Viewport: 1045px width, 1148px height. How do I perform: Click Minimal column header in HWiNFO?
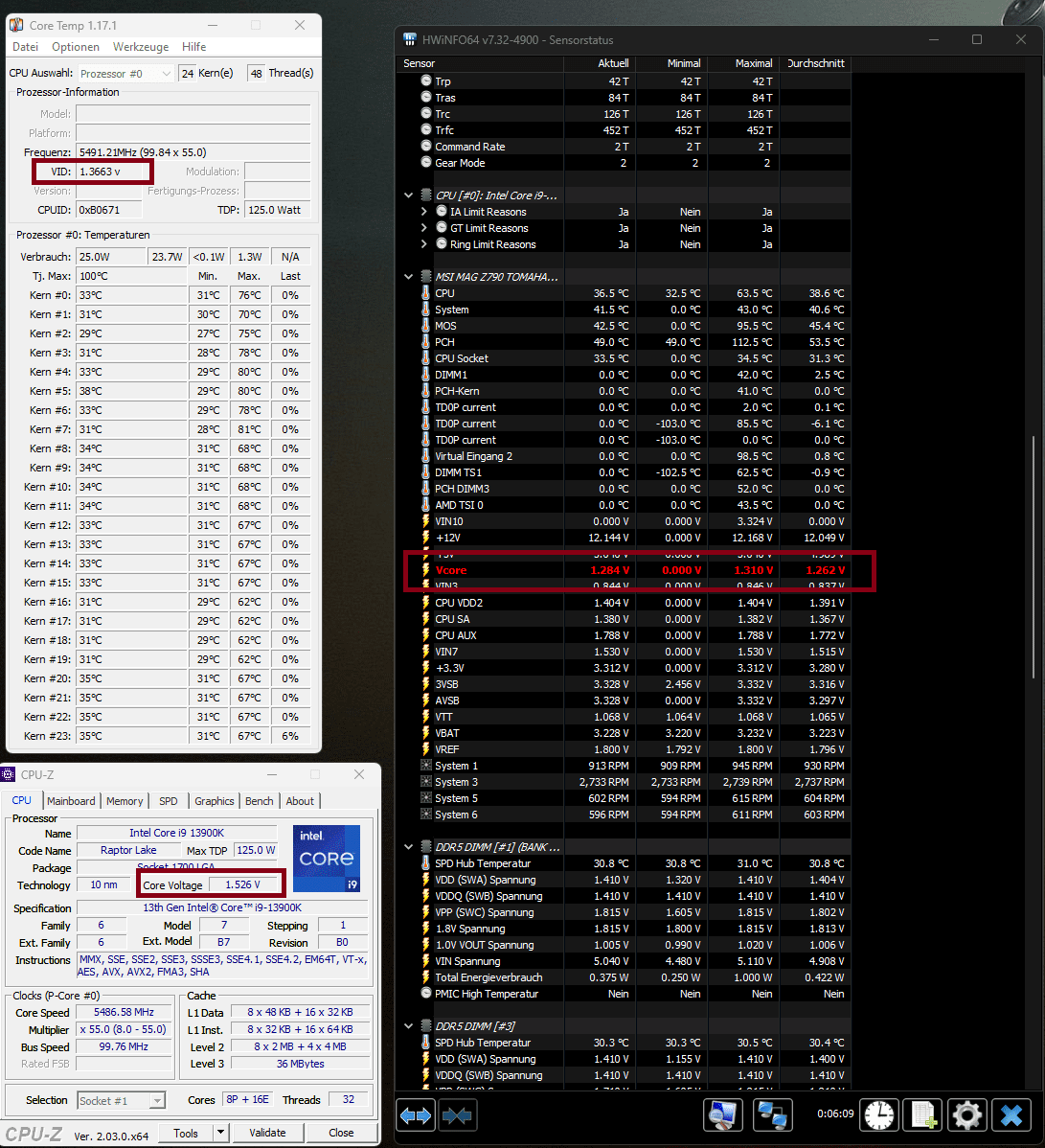(x=671, y=63)
